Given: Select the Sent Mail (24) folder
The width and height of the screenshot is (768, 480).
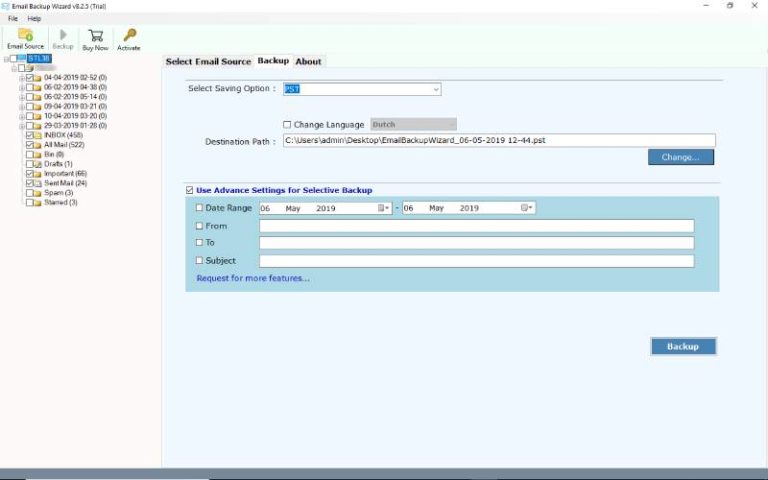Looking at the screenshot, I should (65, 183).
